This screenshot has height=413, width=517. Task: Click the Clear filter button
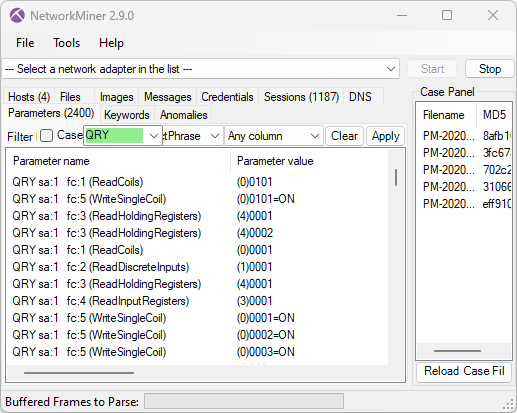coord(344,136)
